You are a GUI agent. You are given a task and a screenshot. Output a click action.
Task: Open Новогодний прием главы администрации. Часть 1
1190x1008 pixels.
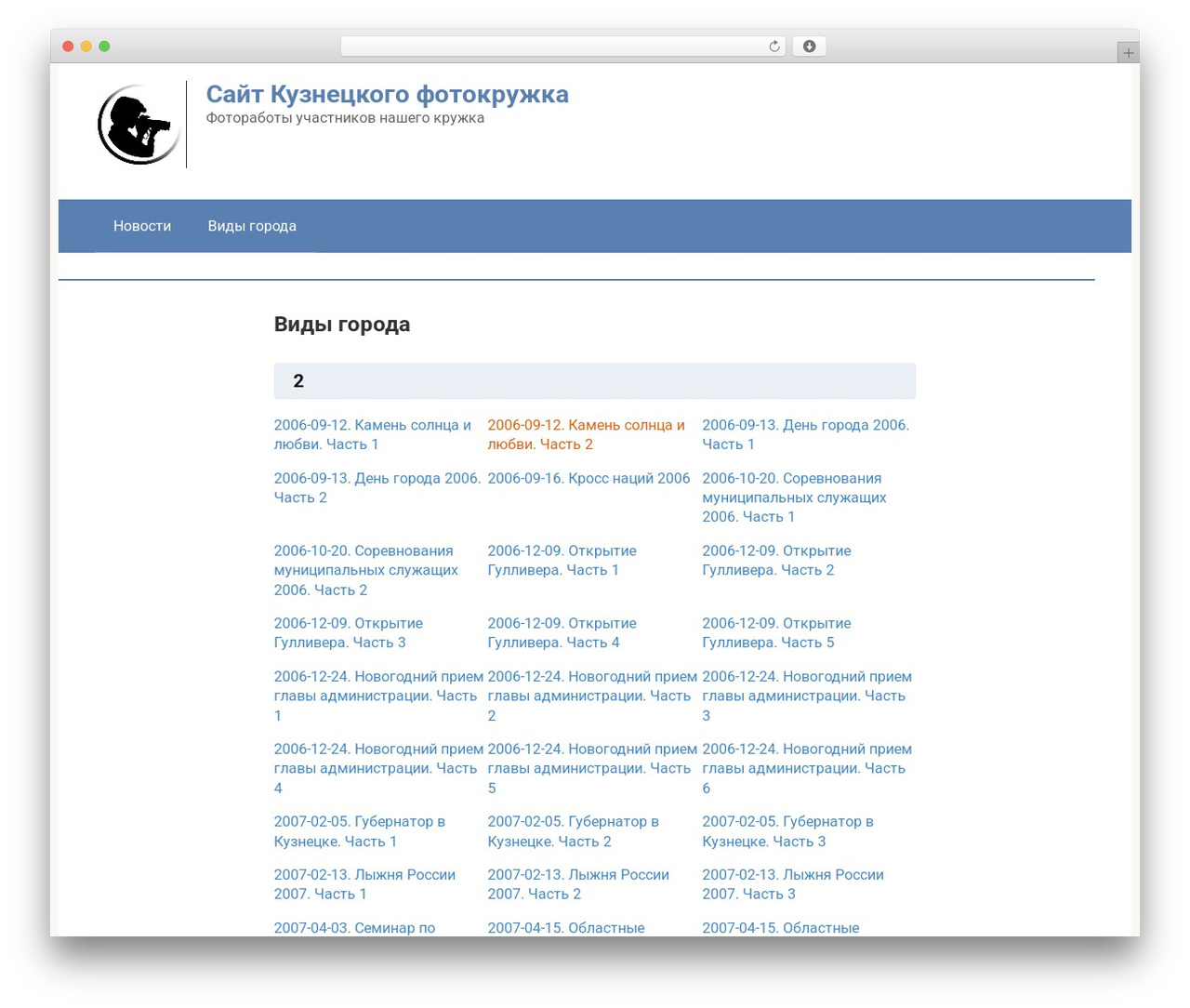pos(378,696)
